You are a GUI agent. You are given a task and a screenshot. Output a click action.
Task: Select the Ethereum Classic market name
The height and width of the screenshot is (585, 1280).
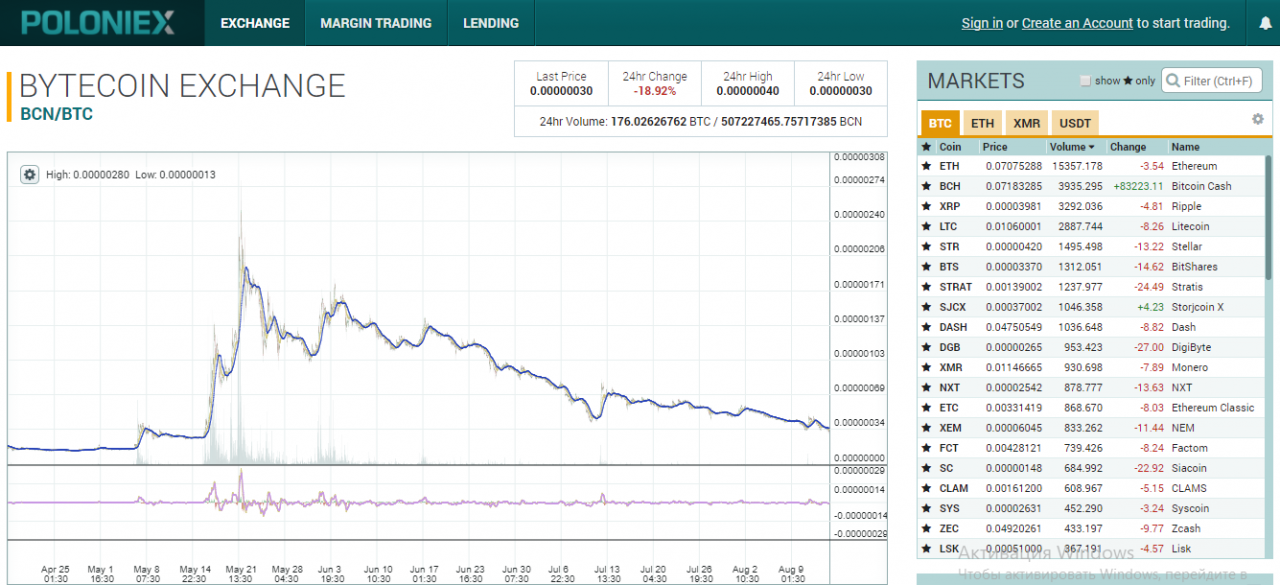click(1213, 408)
